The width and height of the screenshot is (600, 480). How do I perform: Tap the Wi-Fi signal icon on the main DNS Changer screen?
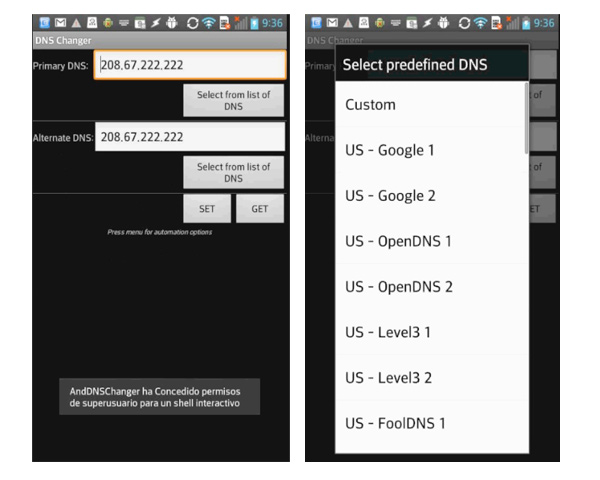pyautogui.click(x=209, y=23)
